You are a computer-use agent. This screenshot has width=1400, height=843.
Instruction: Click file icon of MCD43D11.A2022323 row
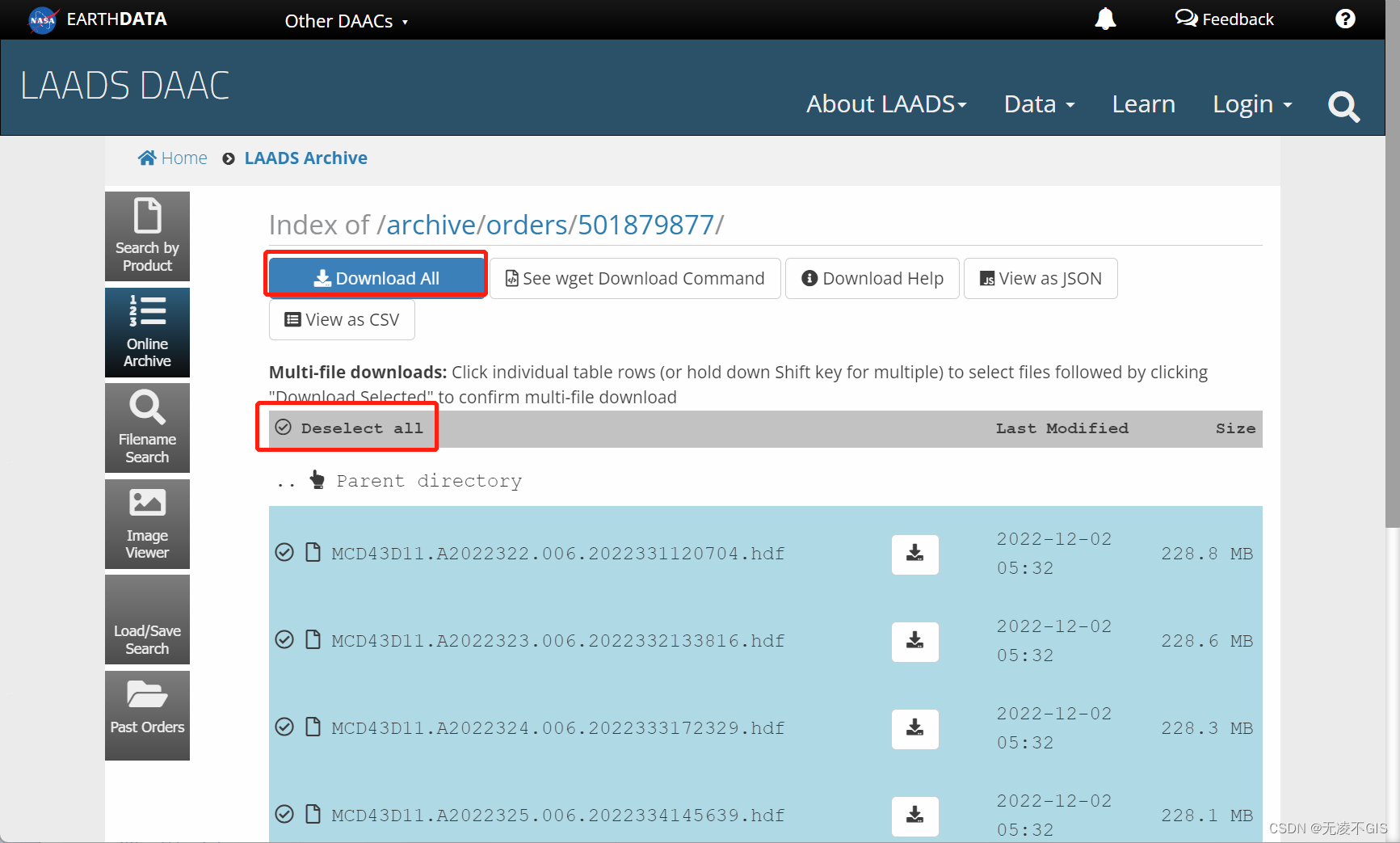pos(313,640)
